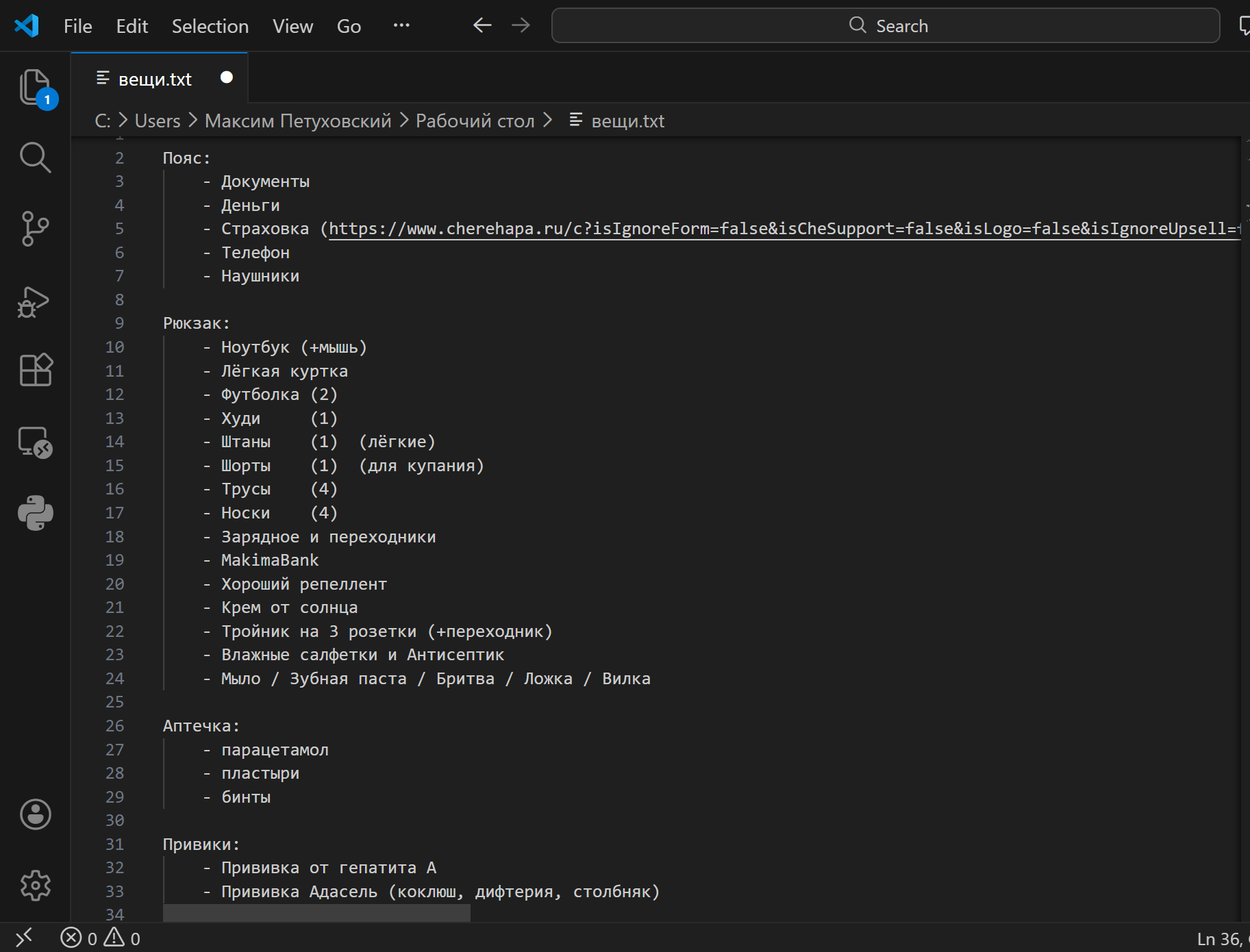Click the command center Search box
This screenshot has width=1250, height=952.
pyautogui.click(x=886, y=26)
